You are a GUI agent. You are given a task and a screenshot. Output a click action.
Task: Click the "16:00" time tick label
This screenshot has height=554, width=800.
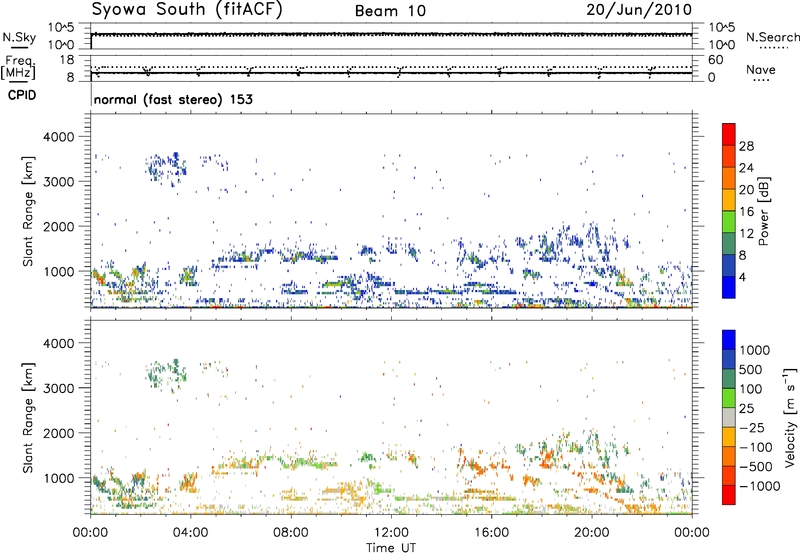pyautogui.click(x=491, y=532)
